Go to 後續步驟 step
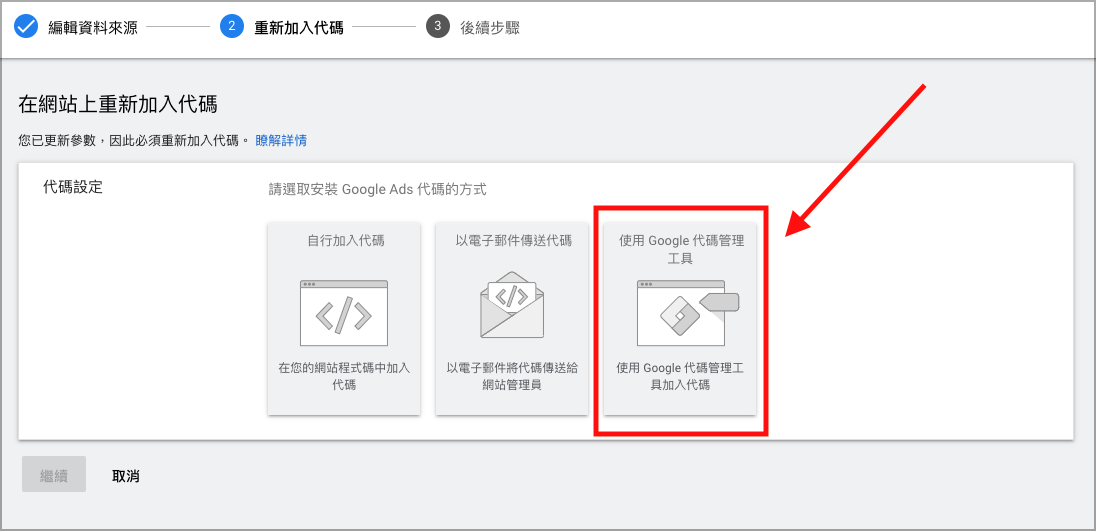This screenshot has height=531, width=1096. 489,28
